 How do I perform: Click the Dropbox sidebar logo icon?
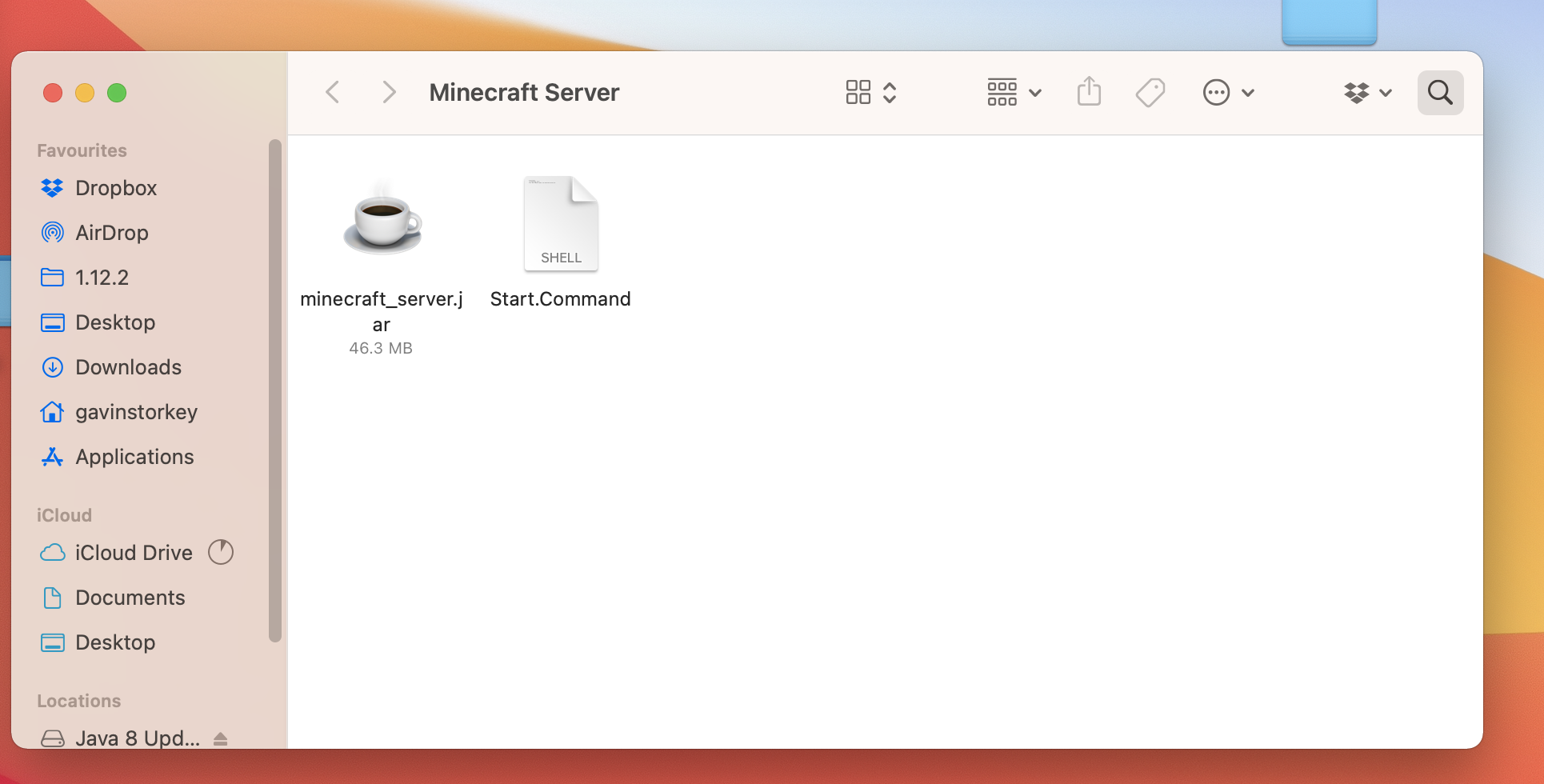point(52,188)
